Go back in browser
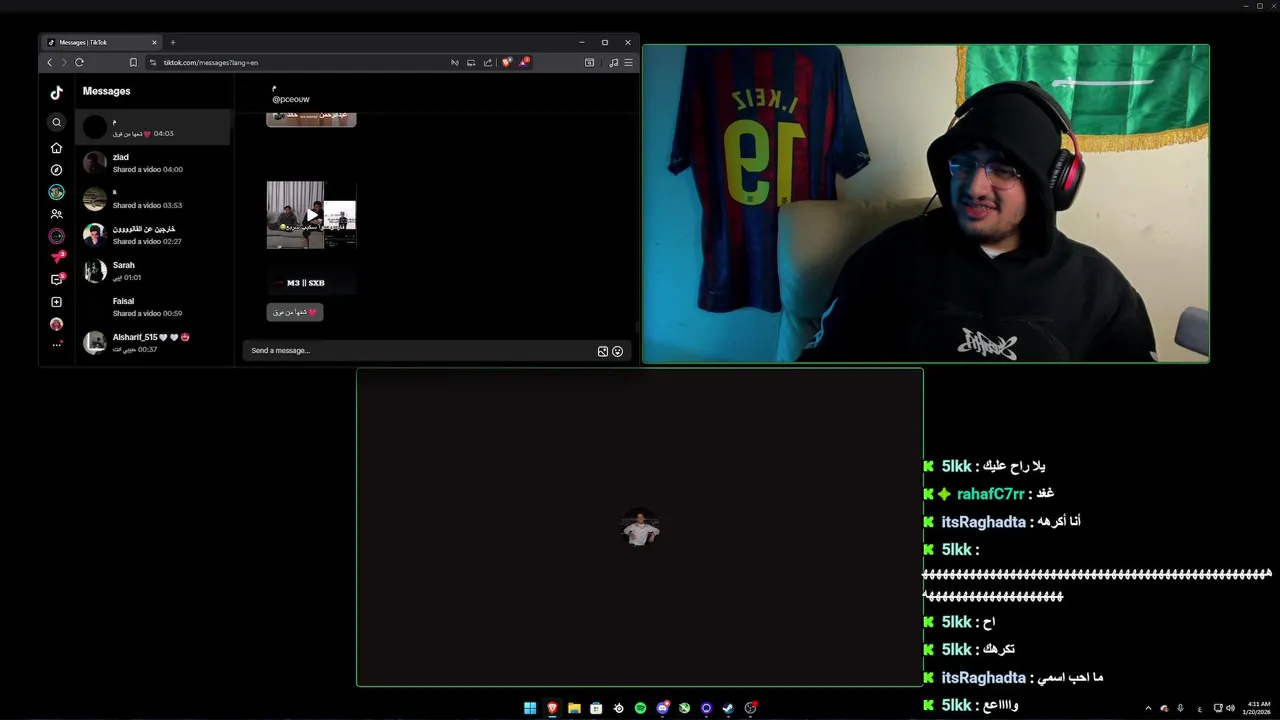This screenshot has height=720, width=1280. (49, 62)
